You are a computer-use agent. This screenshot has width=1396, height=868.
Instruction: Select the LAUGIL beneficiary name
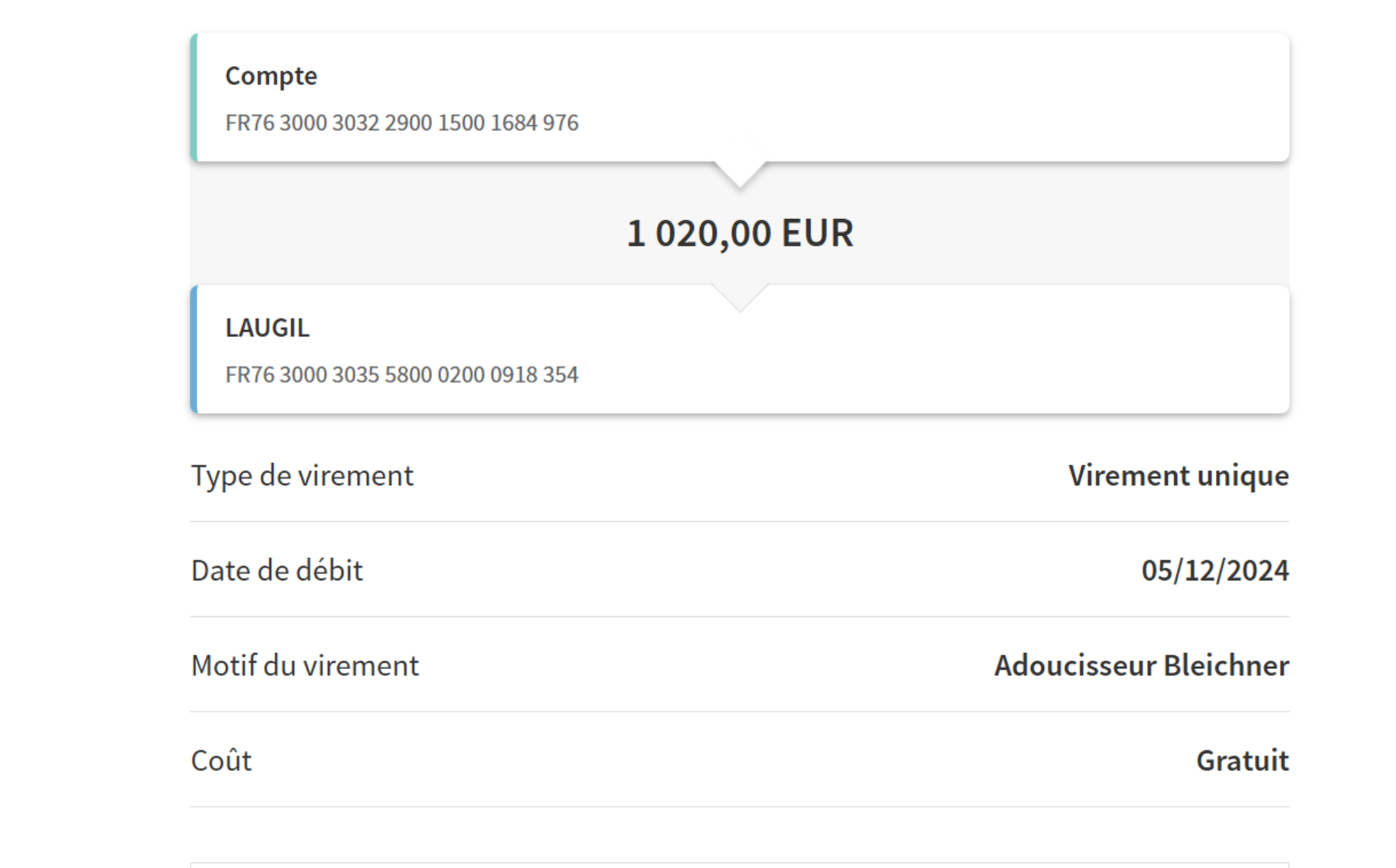point(267,328)
